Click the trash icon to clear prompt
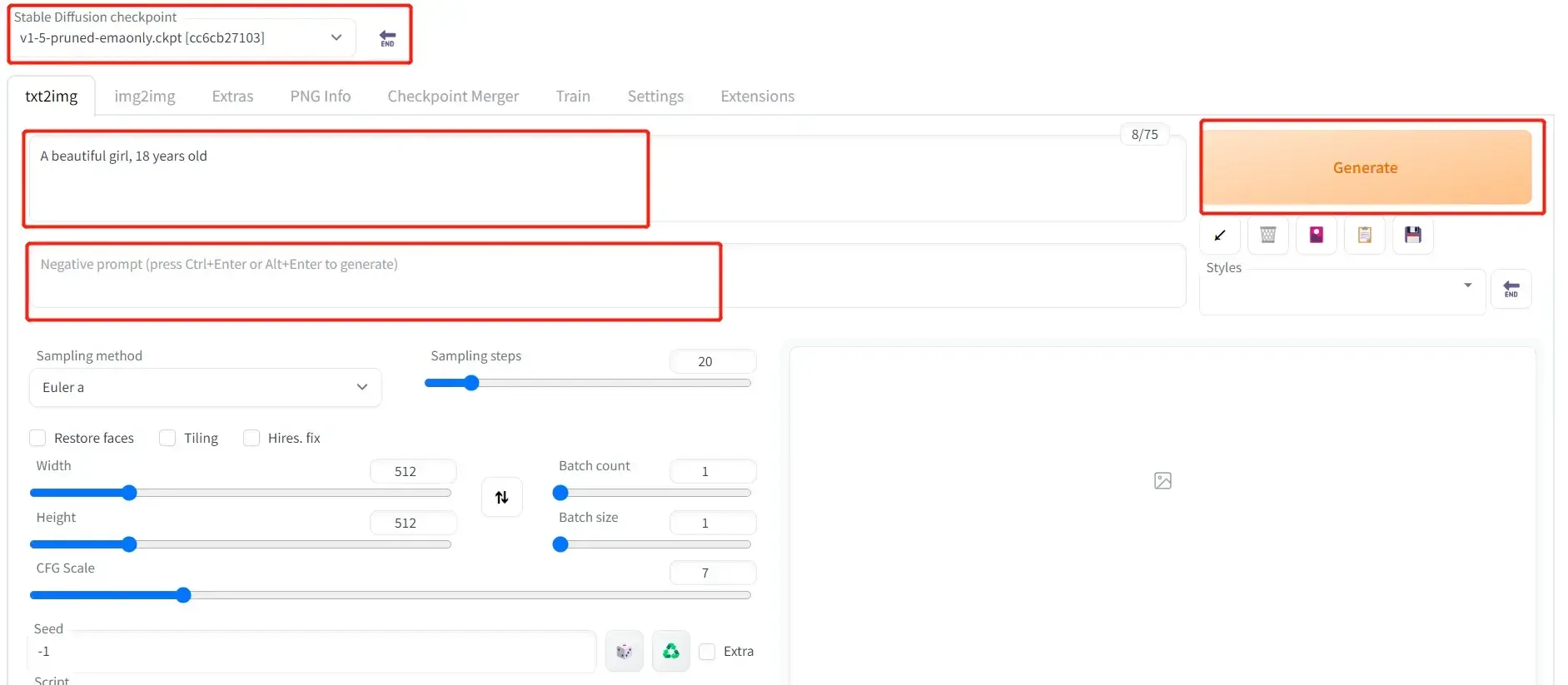Image resolution: width=1568 pixels, height=685 pixels. 1268,236
